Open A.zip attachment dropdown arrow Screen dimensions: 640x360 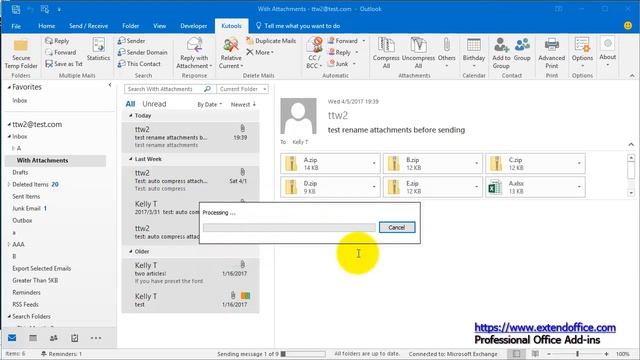pyautogui.click(x=374, y=163)
